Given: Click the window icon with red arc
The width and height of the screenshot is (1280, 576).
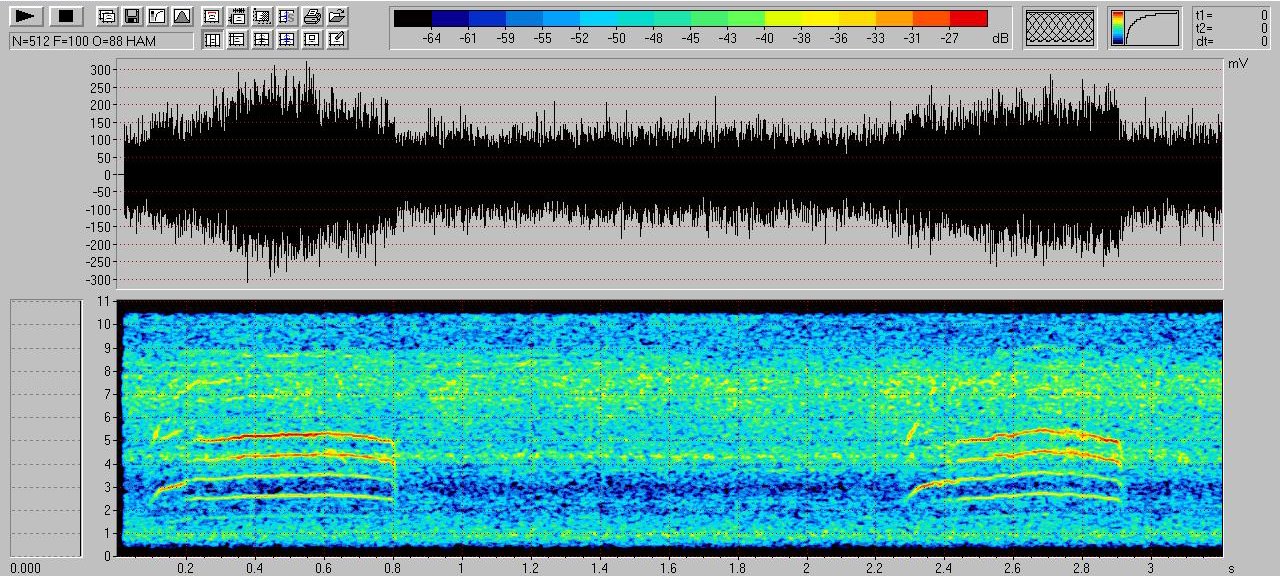Looking at the screenshot, I should pyautogui.click(x=212, y=16).
